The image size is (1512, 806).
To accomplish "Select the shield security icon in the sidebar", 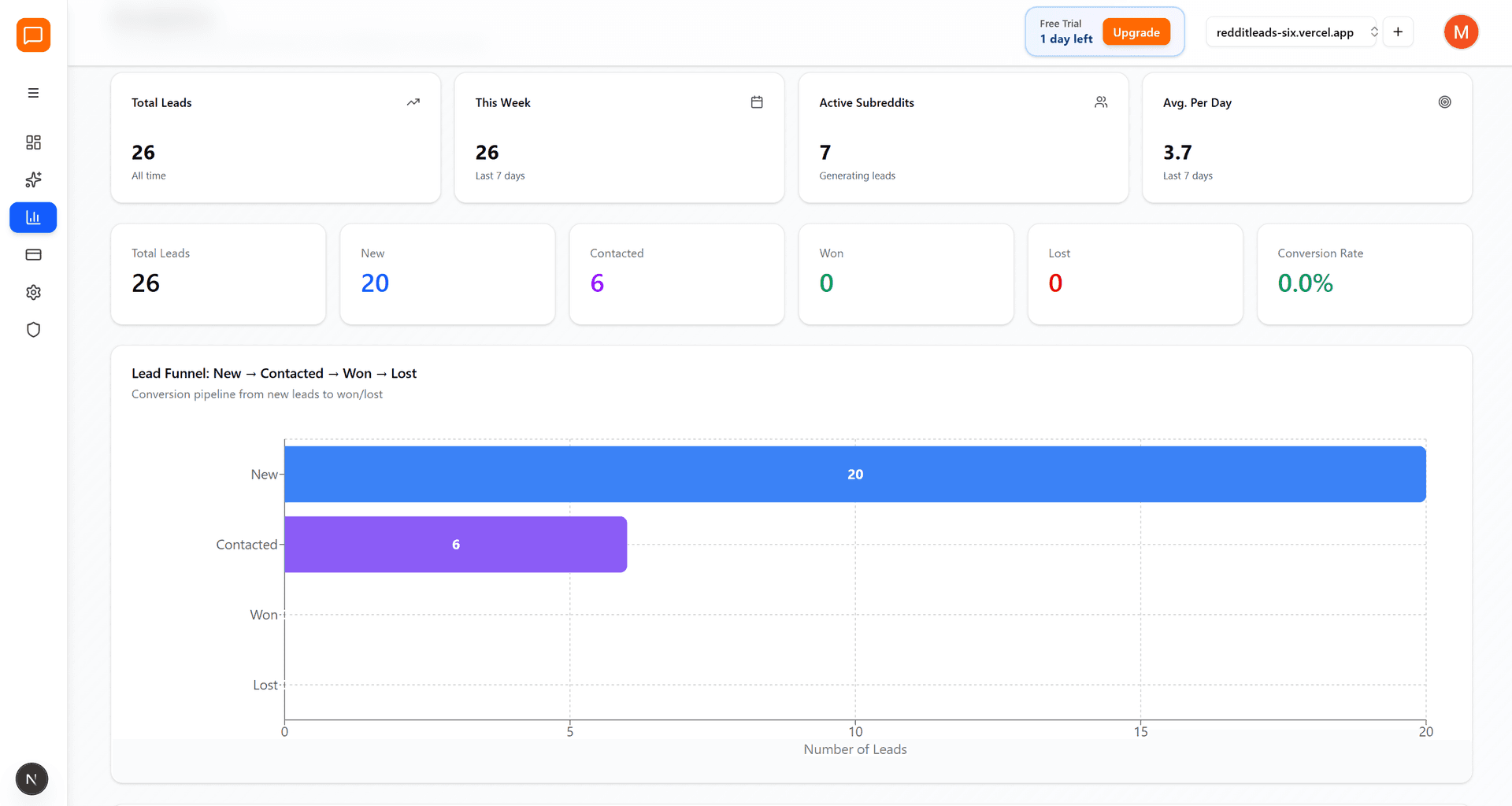I will coord(33,329).
